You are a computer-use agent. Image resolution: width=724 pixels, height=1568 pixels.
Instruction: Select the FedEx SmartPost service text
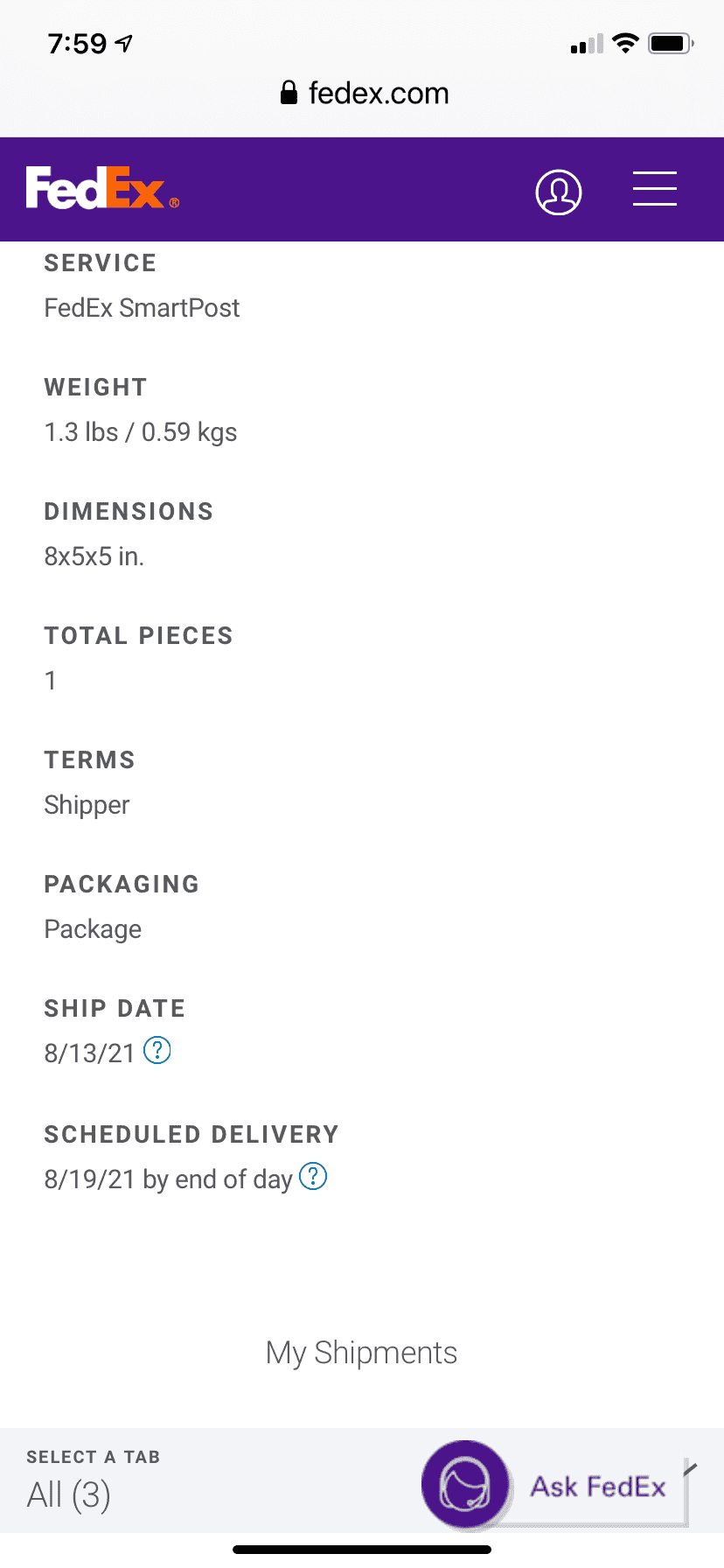point(142,308)
